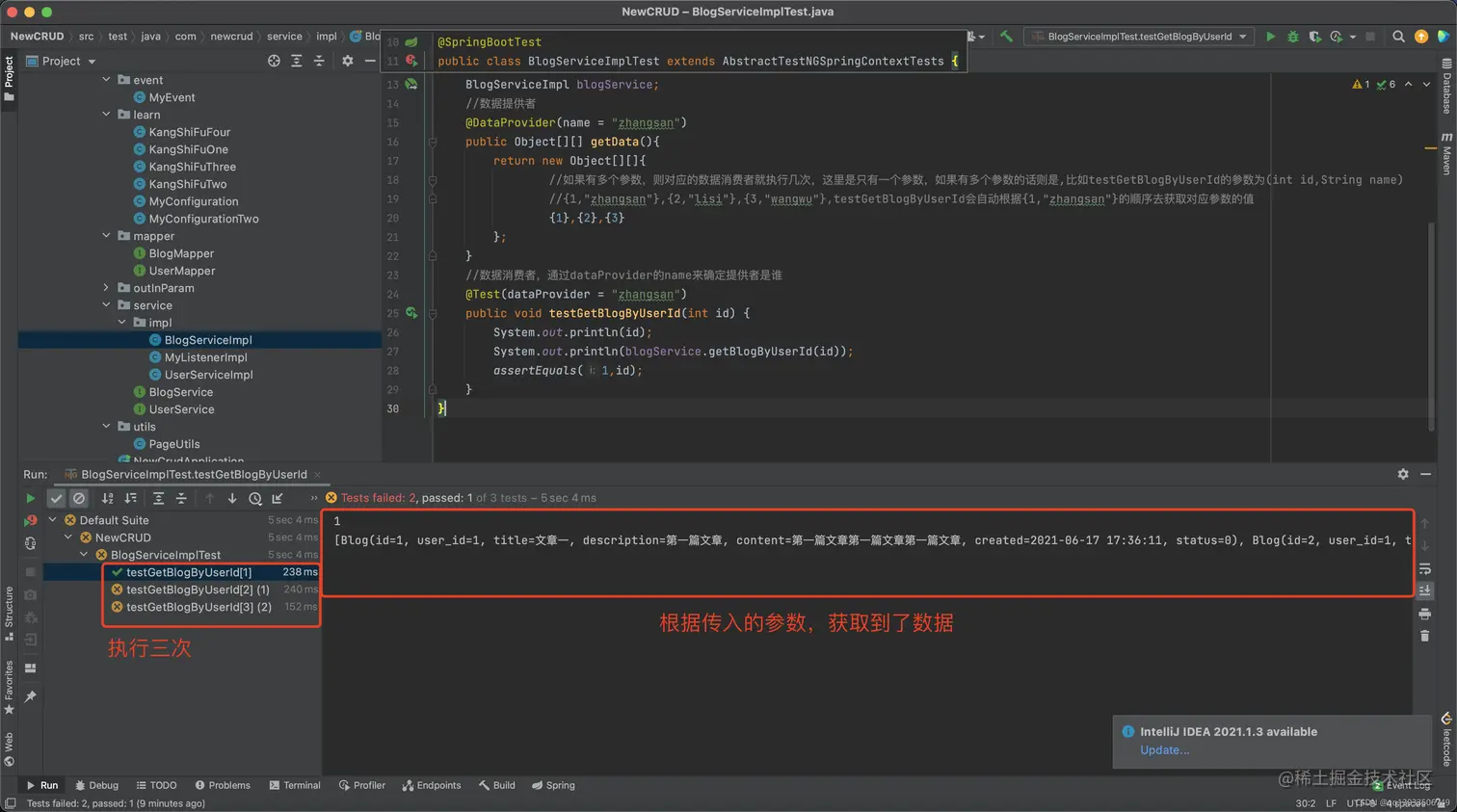
Task: Expand all items in the Project panel
Action: (297, 61)
